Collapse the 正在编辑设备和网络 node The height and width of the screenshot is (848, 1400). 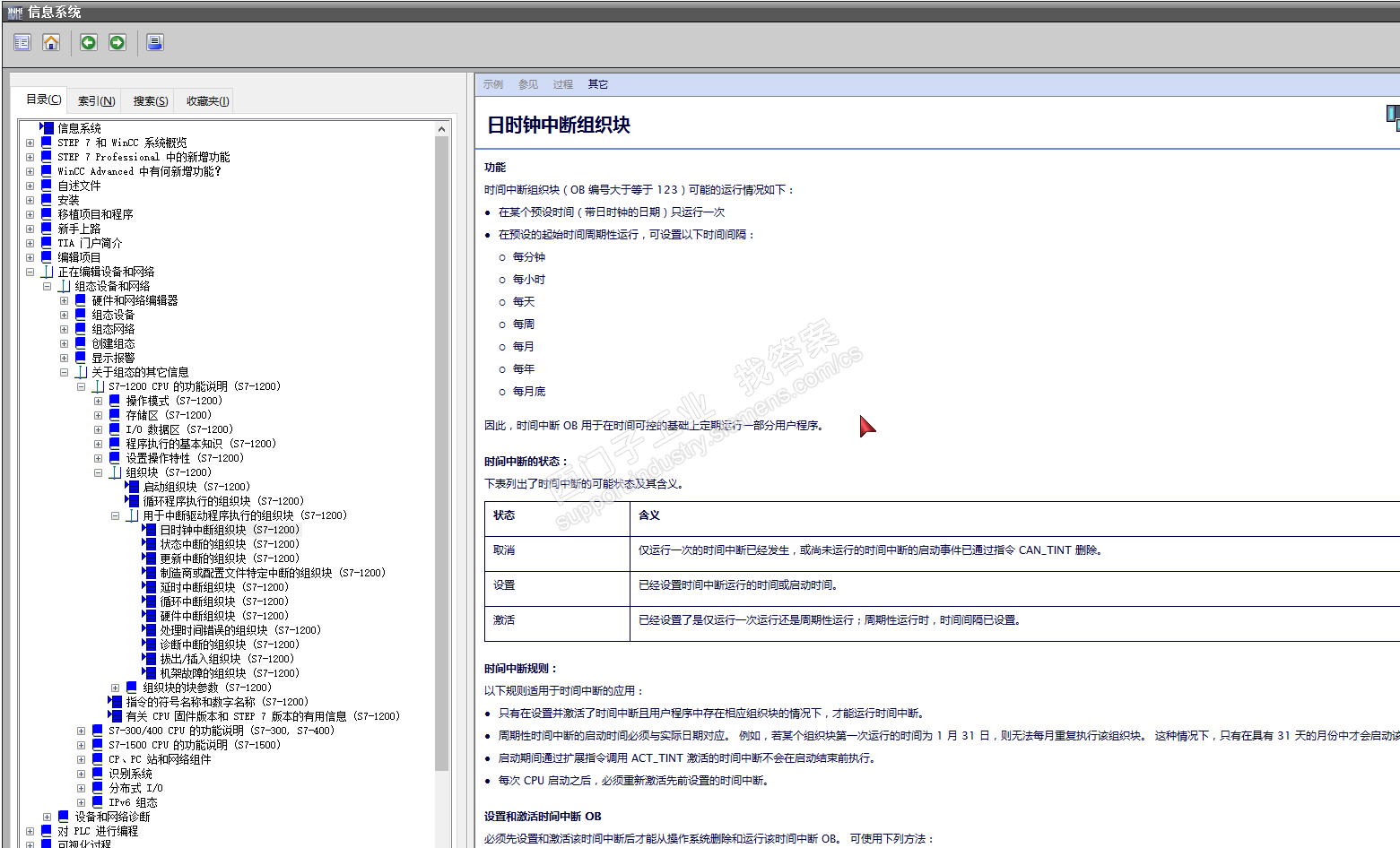pos(30,272)
